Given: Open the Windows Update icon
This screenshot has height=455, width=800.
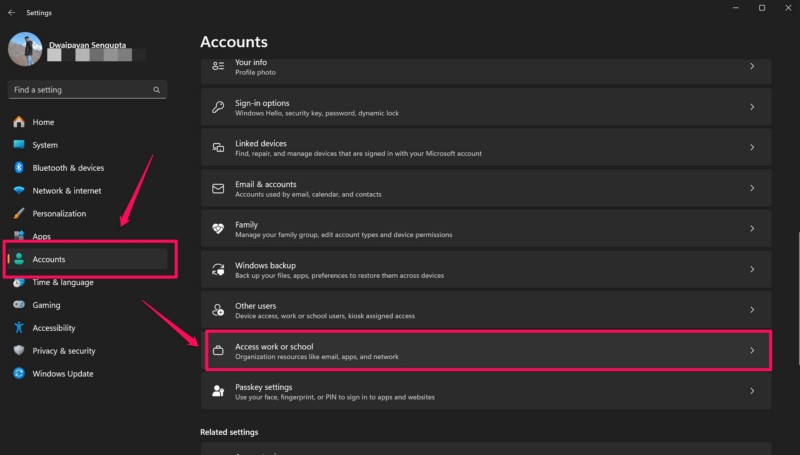Looking at the screenshot, I should (x=19, y=374).
